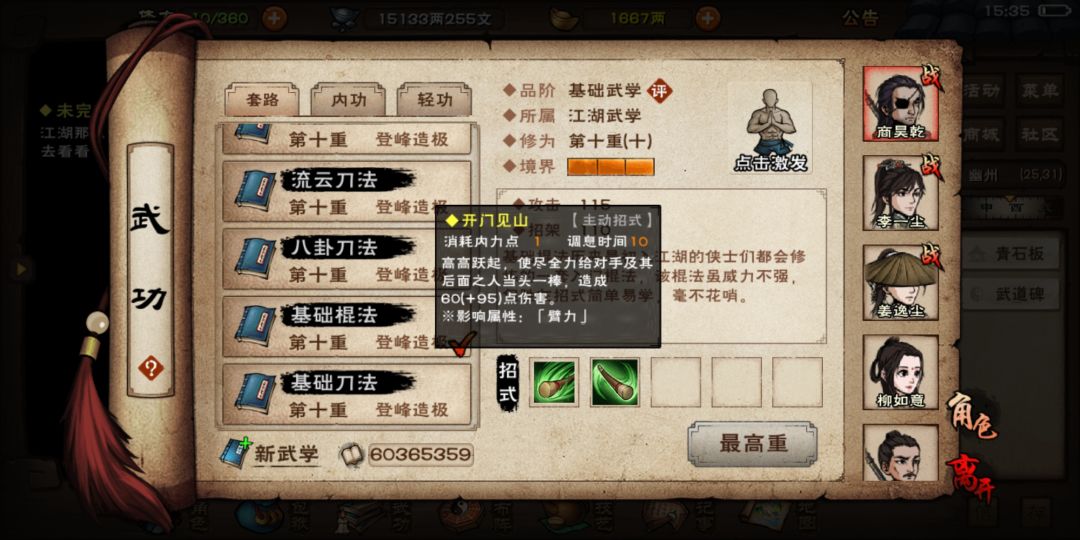The width and height of the screenshot is (1080, 540).
Task: Tap the plus icon beside stamina counter
Action: (273, 18)
